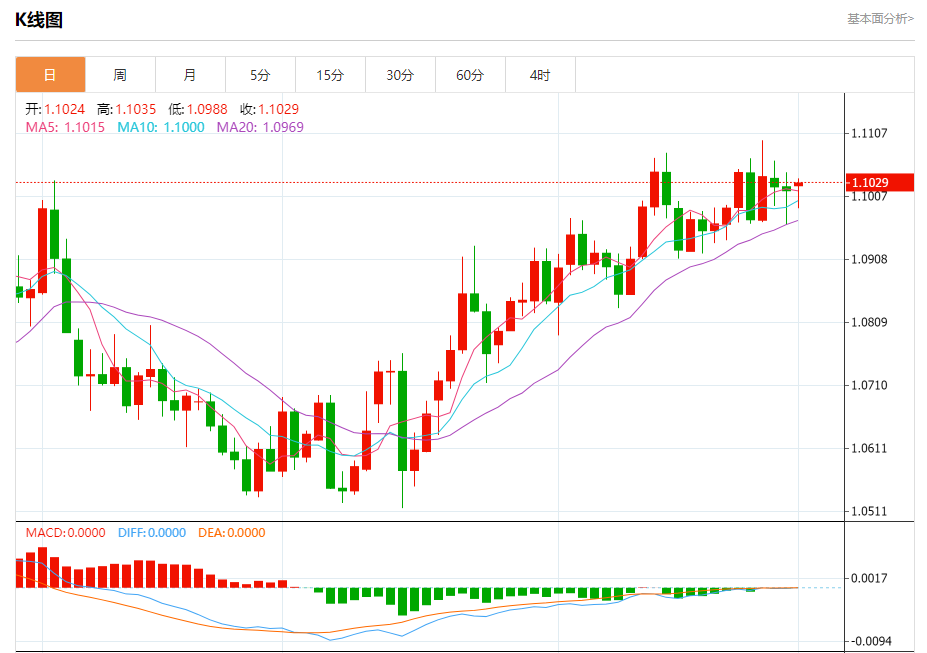Screen dimensions: 927x653
Task: Click the red 1.1029 current price tag
Action: [880, 183]
